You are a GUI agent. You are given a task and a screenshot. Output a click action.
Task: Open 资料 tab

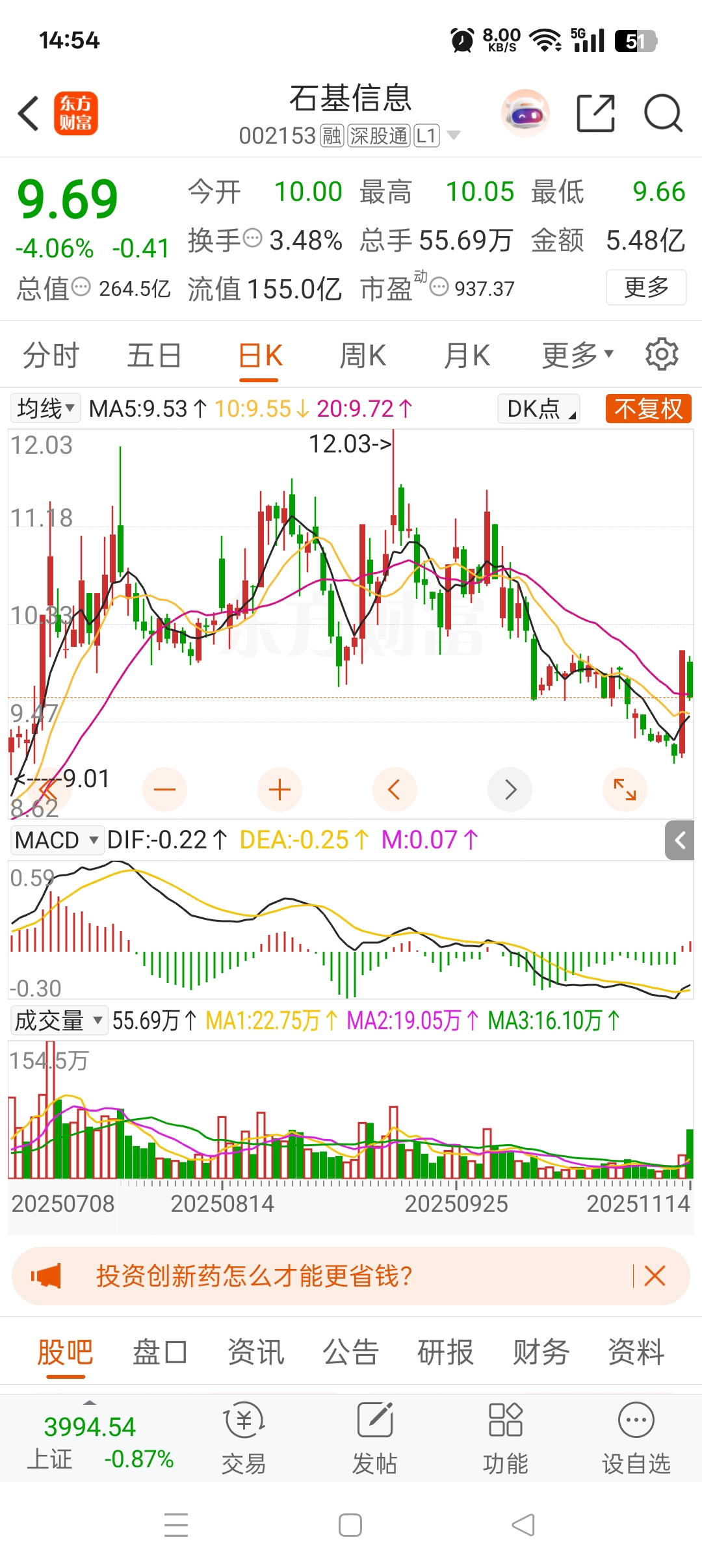[x=636, y=1352]
